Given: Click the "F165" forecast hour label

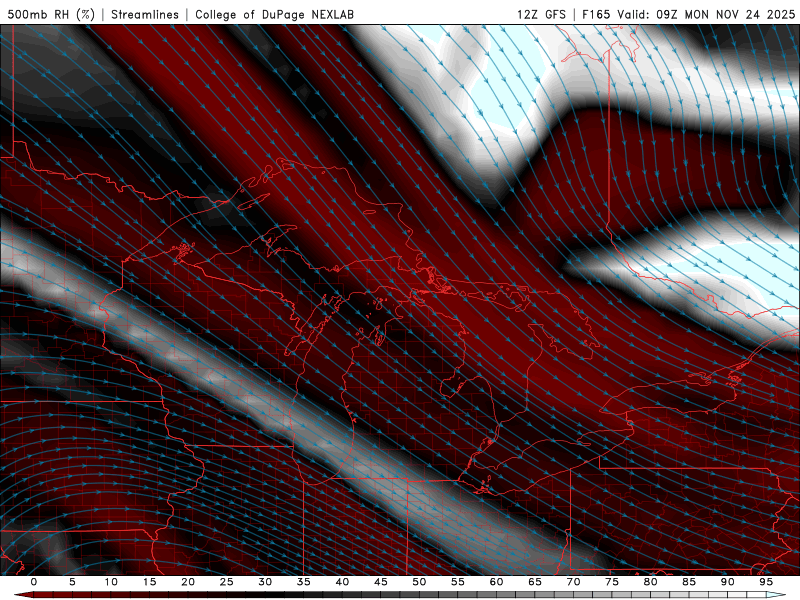Looking at the screenshot, I should [x=596, y=14].
